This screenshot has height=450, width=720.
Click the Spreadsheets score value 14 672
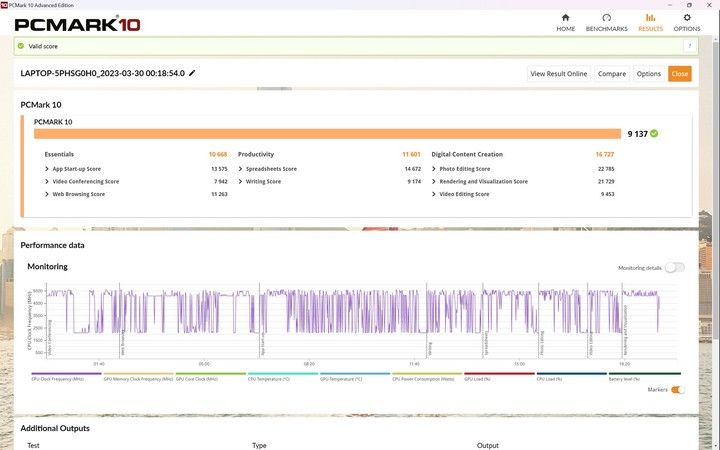point(413,169)
